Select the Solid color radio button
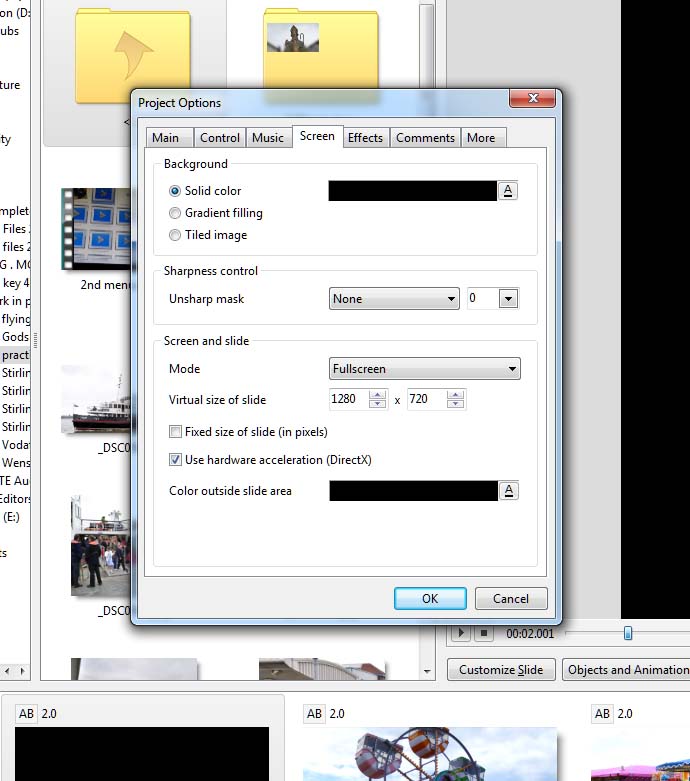 point(175,191)
